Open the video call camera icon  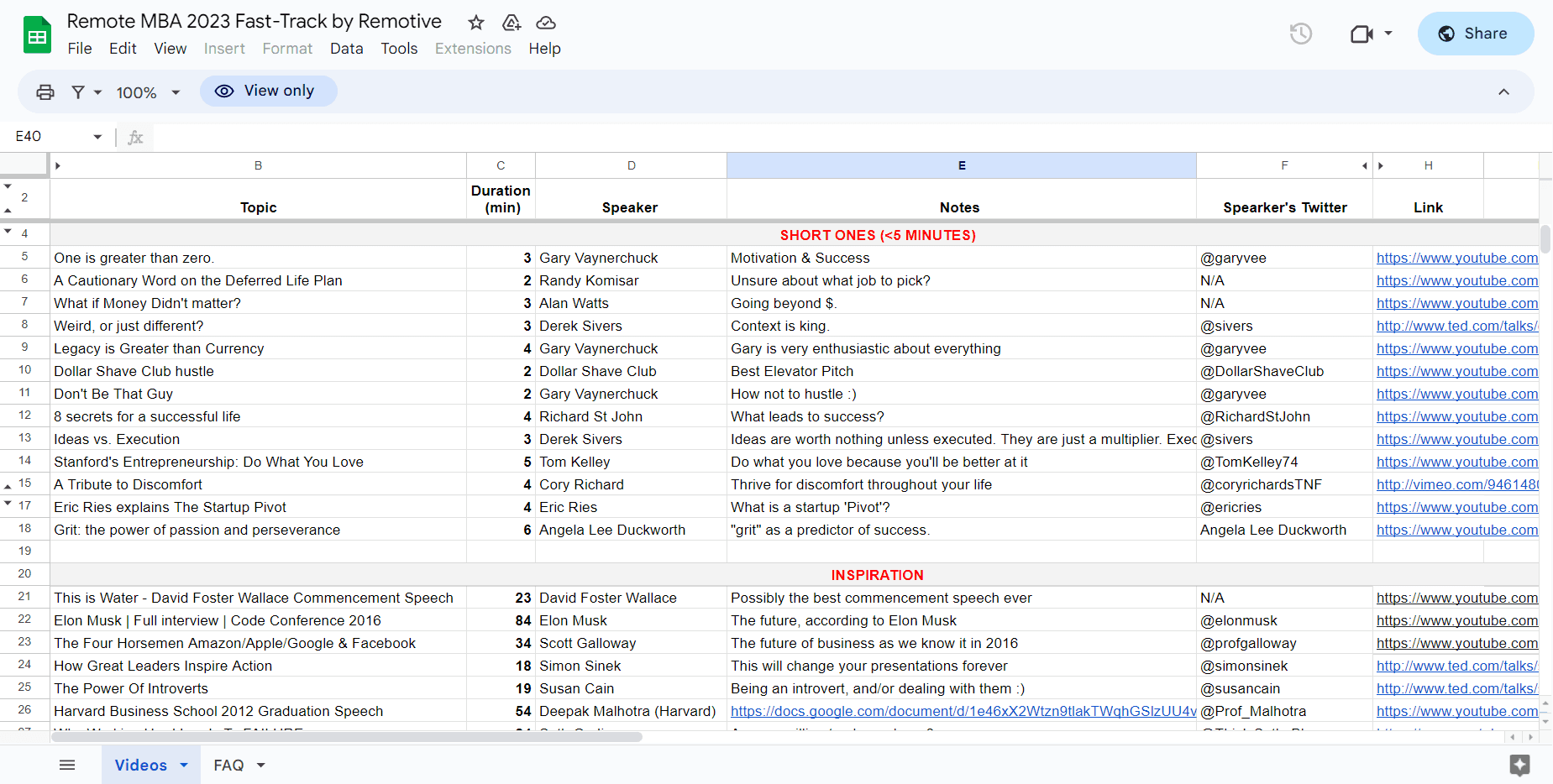[1361, 34]
